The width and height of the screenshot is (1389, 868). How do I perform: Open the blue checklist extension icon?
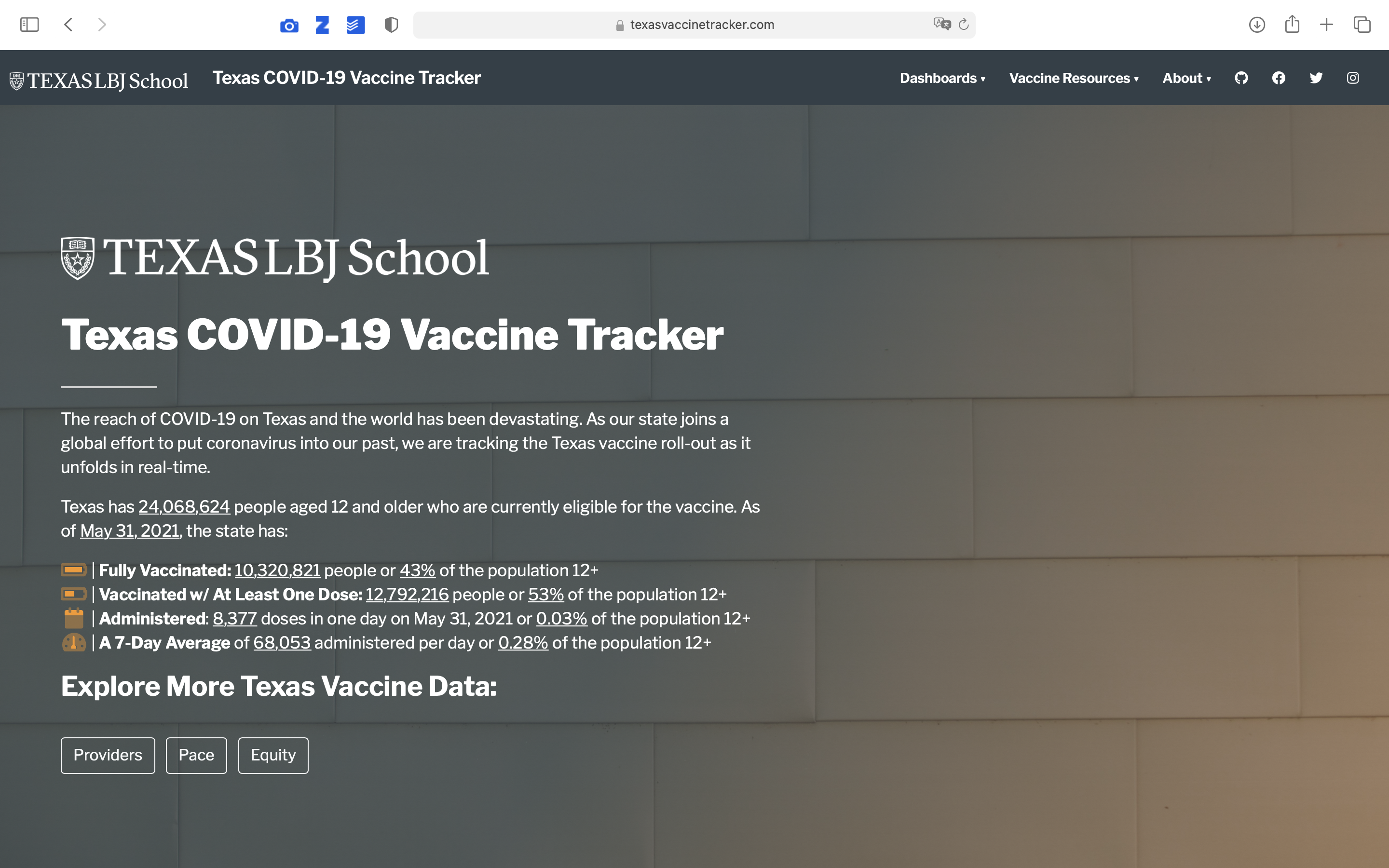(356, 25)
